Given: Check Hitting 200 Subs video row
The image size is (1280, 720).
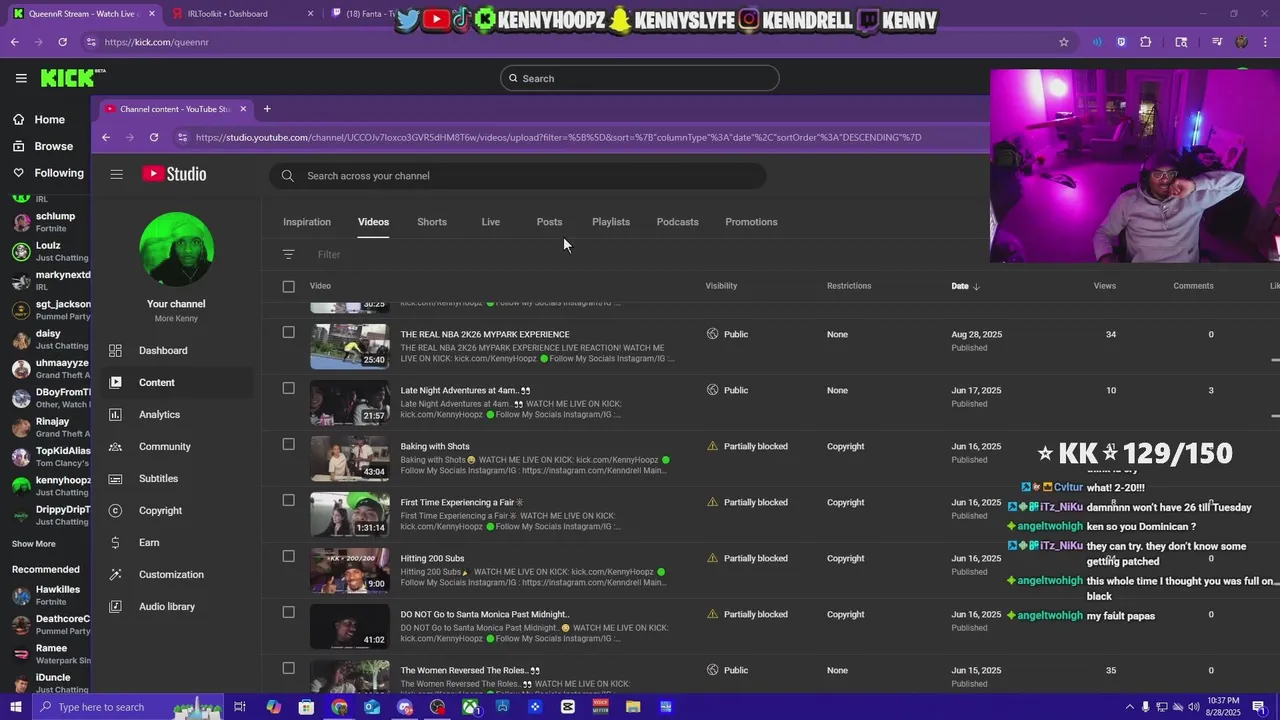Looking at the screenshot, I should coord(289,556).
